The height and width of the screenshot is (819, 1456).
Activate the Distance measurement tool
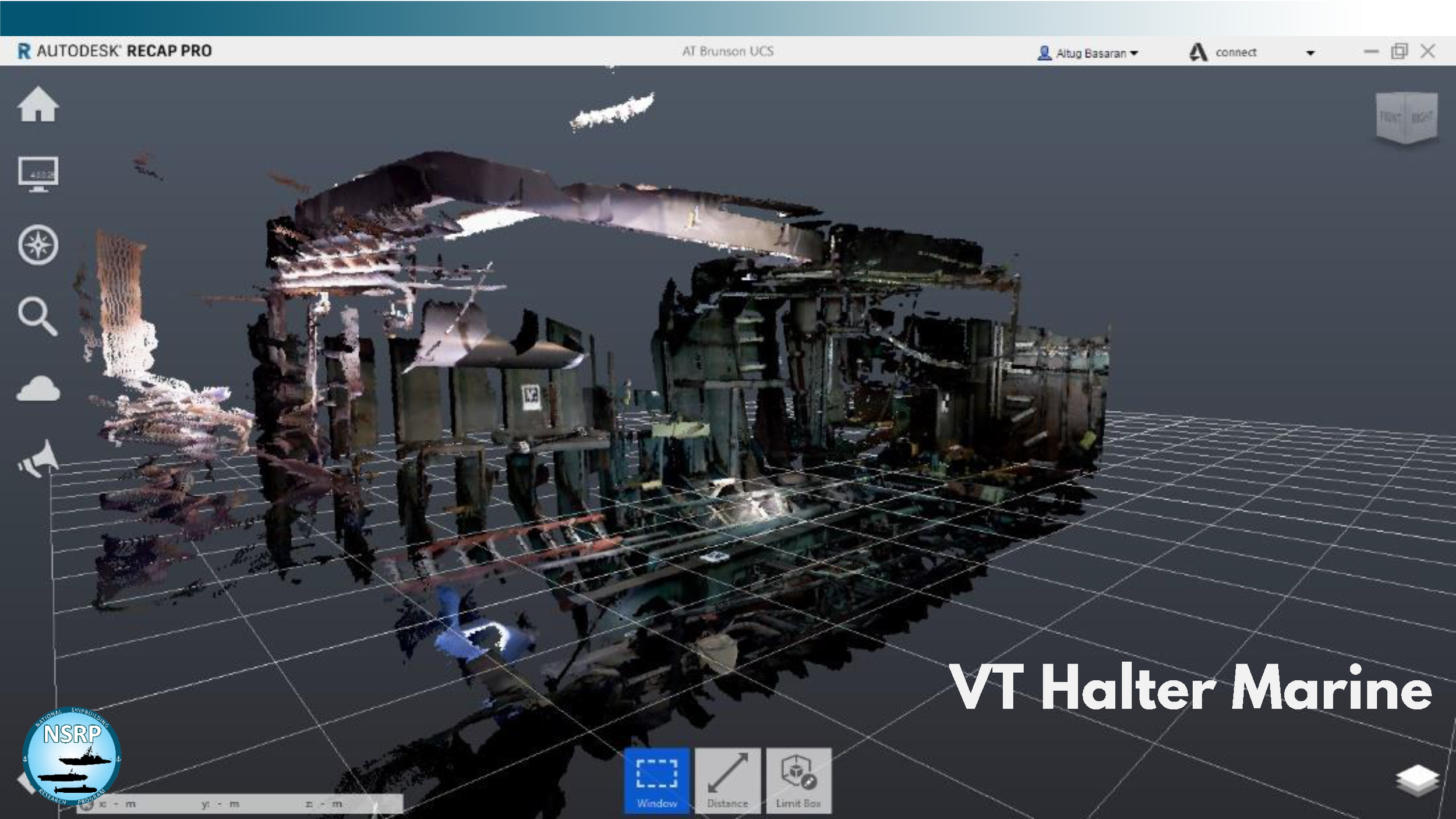coord(728,781)
